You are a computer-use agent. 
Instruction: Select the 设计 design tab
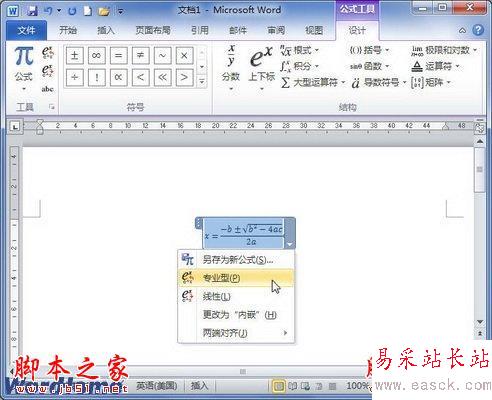357,31
